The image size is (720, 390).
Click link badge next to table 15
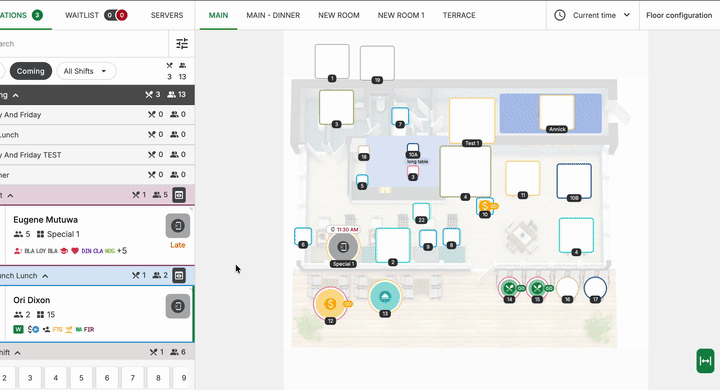tap(549, 288)
